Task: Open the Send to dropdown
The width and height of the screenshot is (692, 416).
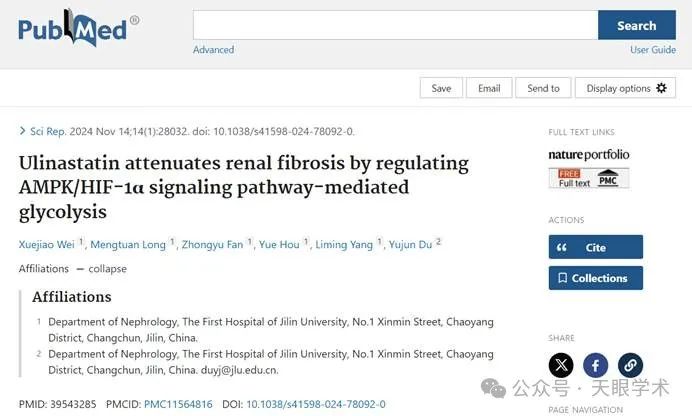Action: tap(543, 88)
